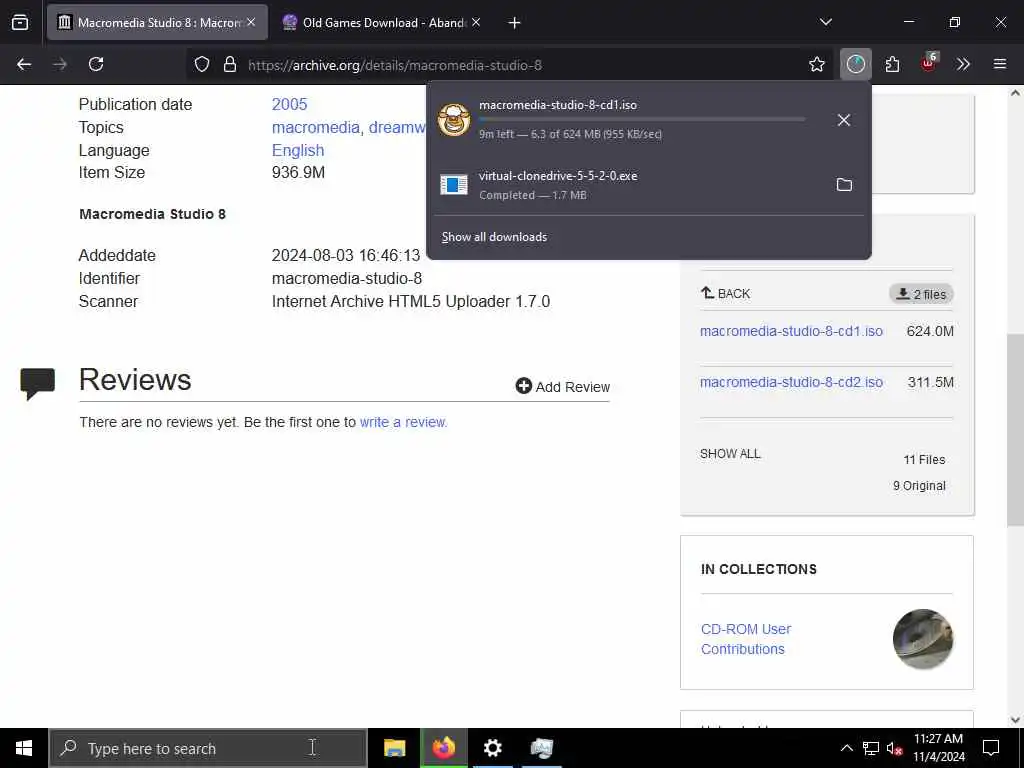Open the Extensions puzzle icon
1024x768 pixels.
pos(892,64)
